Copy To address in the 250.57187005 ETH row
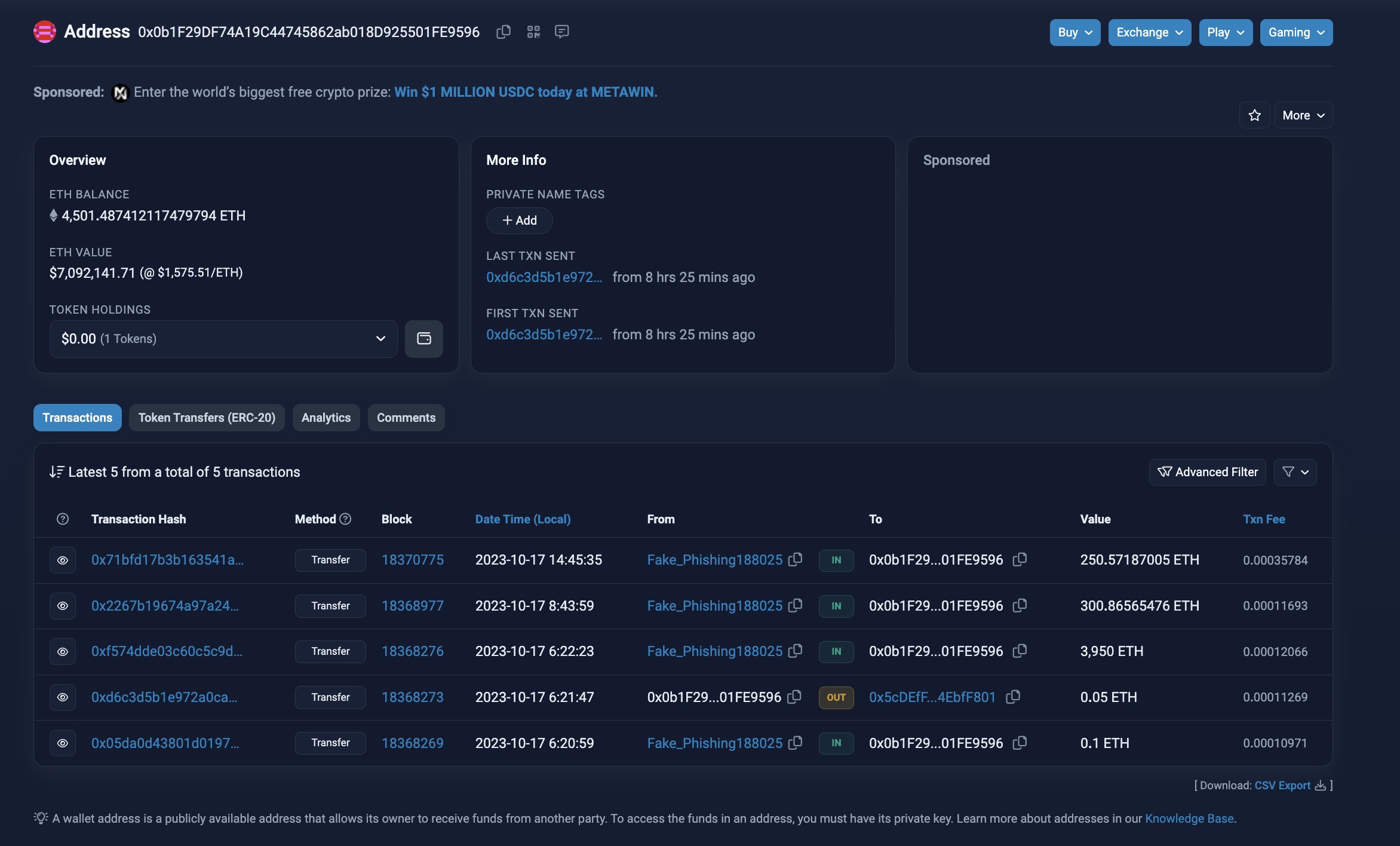The height and width of the screenshot is (846, 1400). coord(1020,560)
